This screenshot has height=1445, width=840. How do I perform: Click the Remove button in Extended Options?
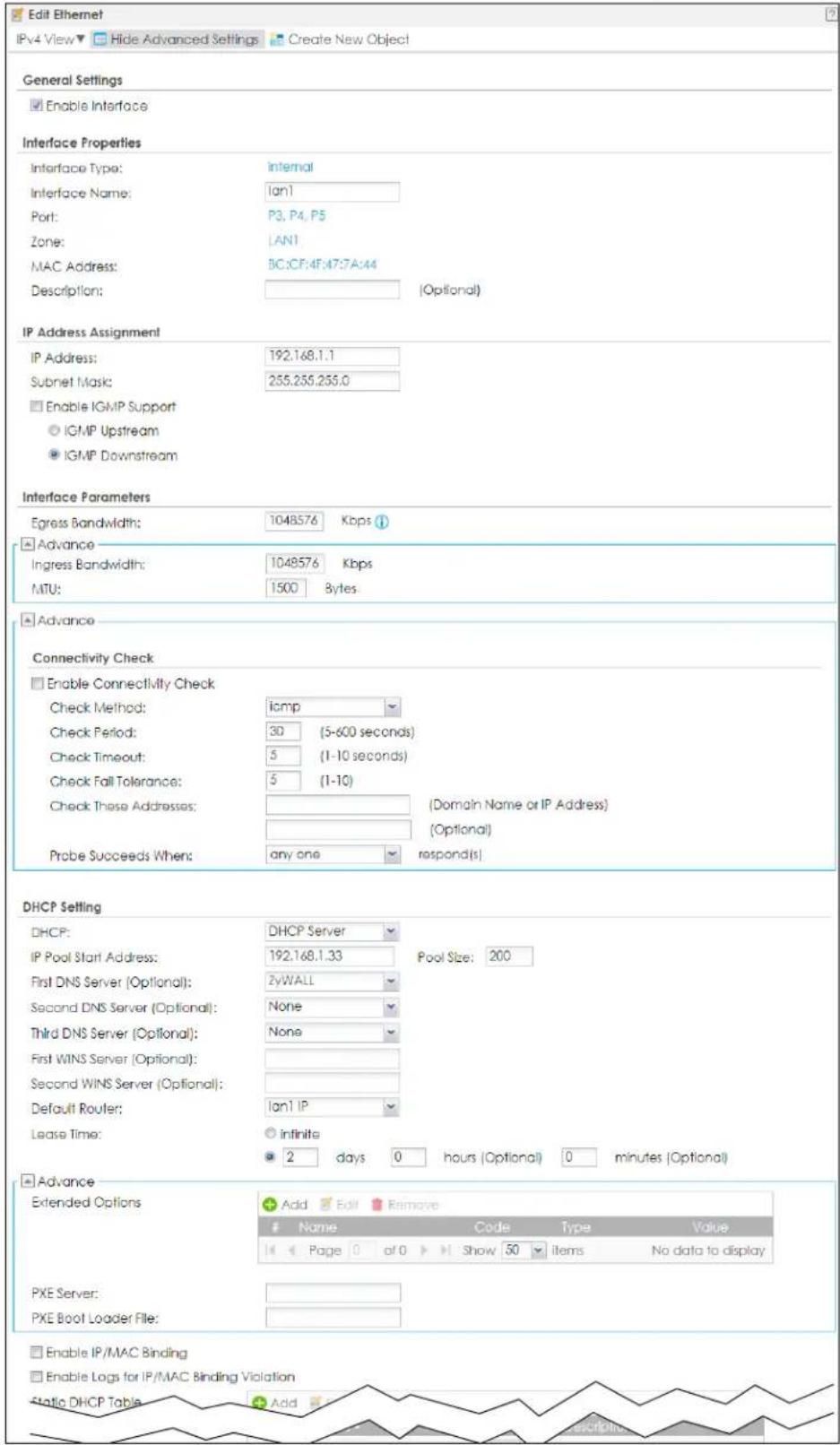point(405,1205)
